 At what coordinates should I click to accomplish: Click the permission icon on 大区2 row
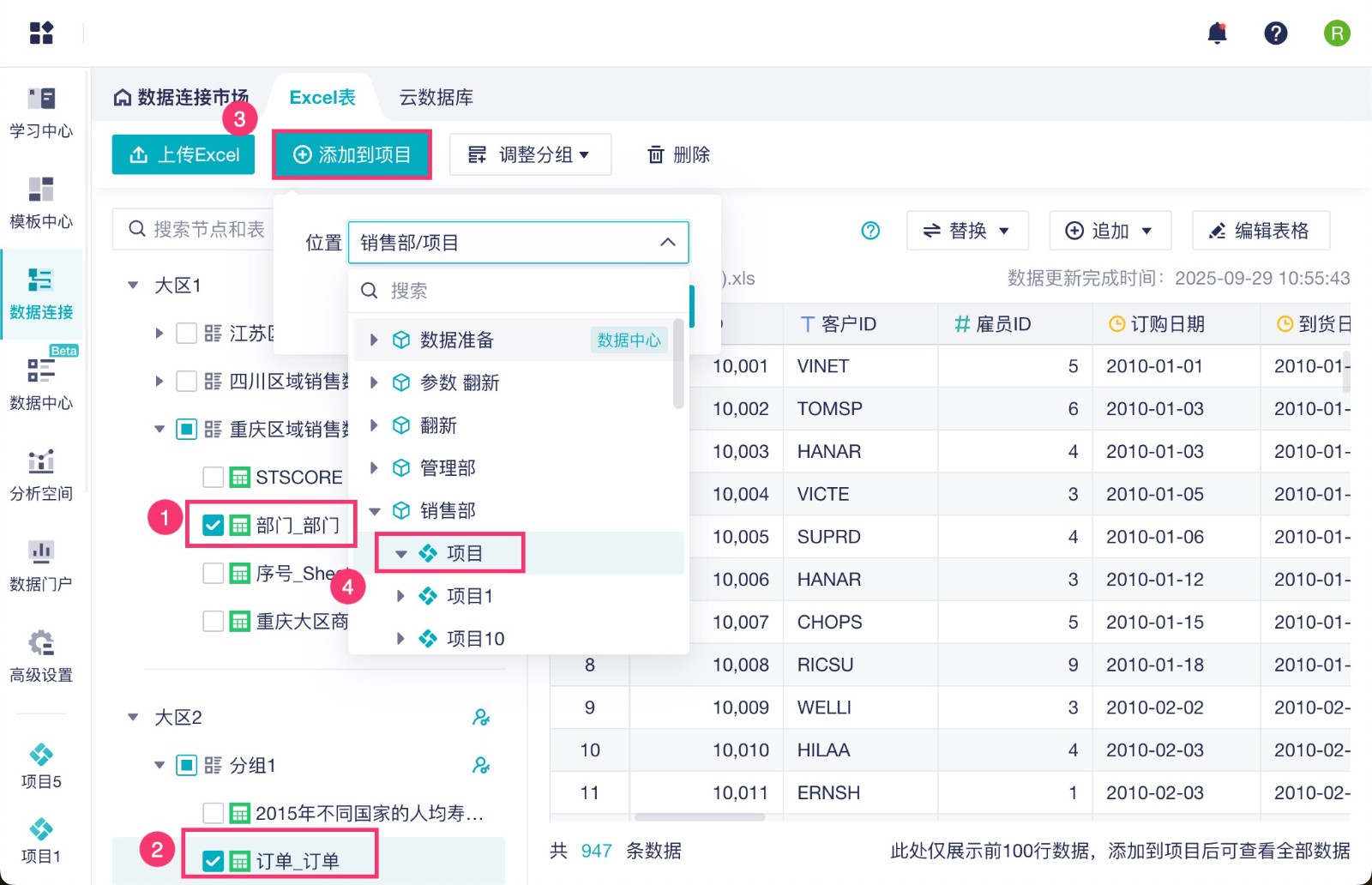pos(481,717)
